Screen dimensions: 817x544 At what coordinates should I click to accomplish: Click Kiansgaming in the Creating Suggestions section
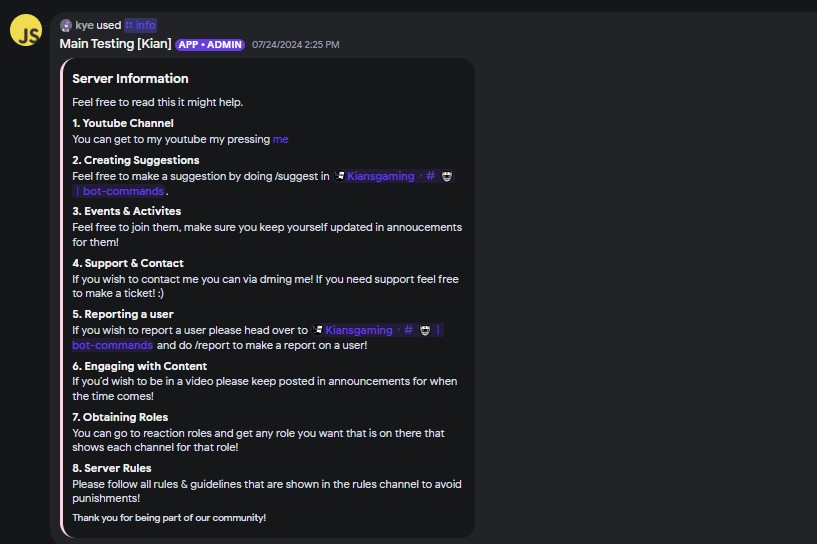[x=380, y=176]
